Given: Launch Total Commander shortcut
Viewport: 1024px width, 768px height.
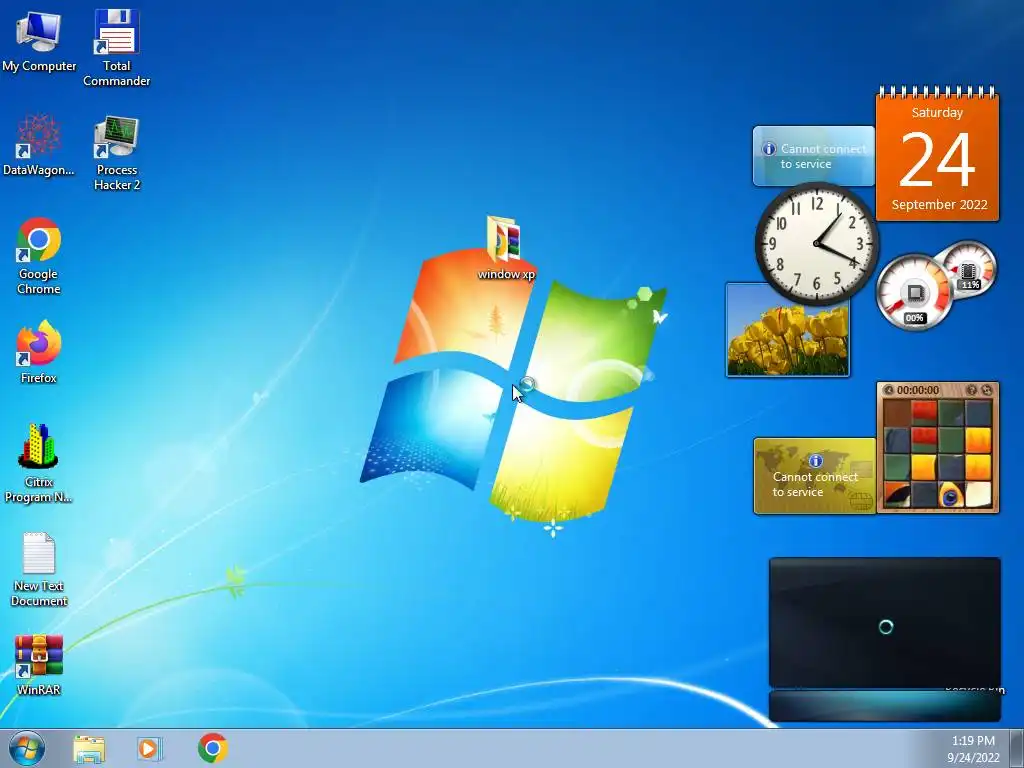Looking at the screenshot, I should (116, 48).
